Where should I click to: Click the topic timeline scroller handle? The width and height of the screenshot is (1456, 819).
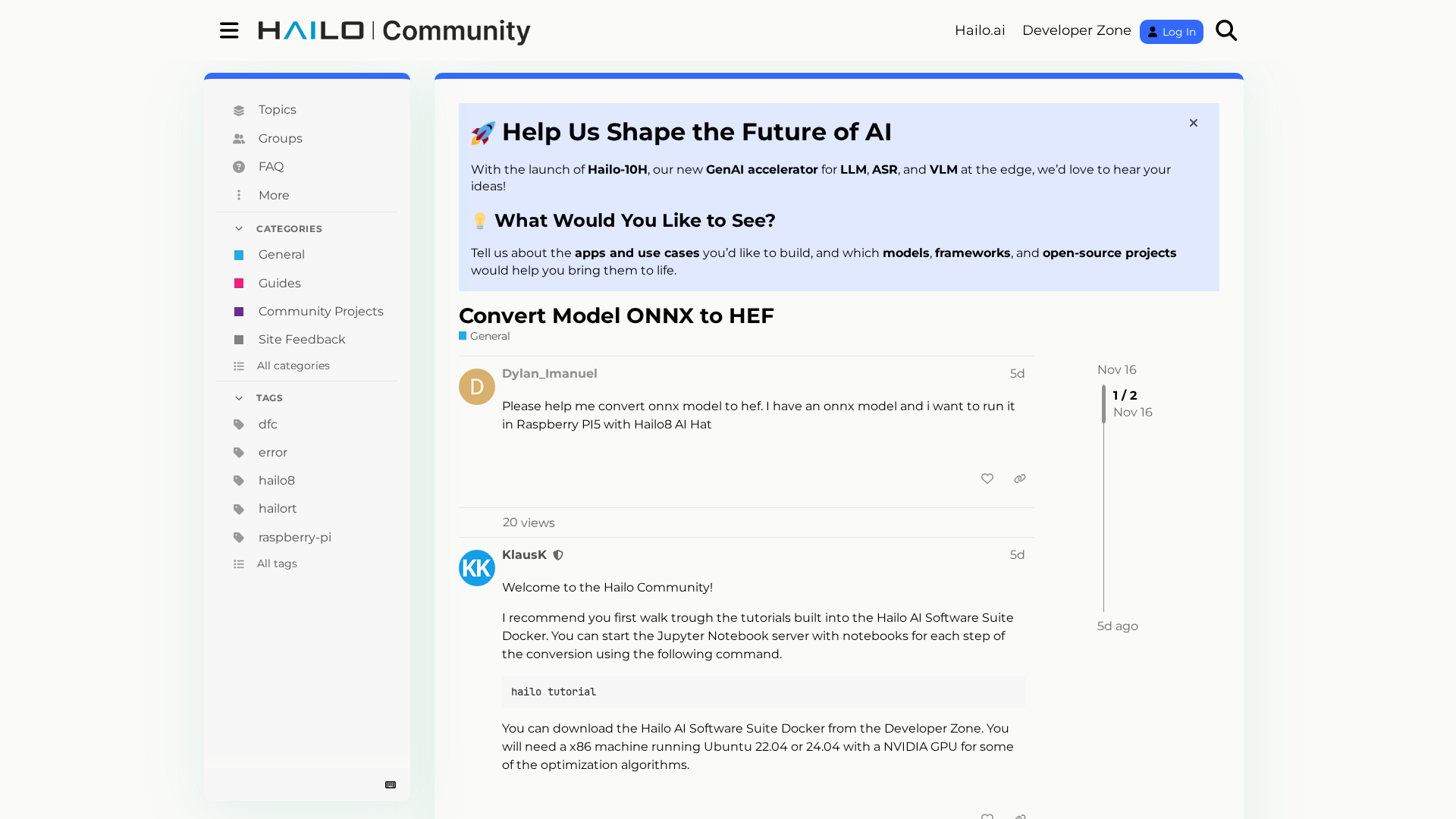click(x=1104, y=403)
